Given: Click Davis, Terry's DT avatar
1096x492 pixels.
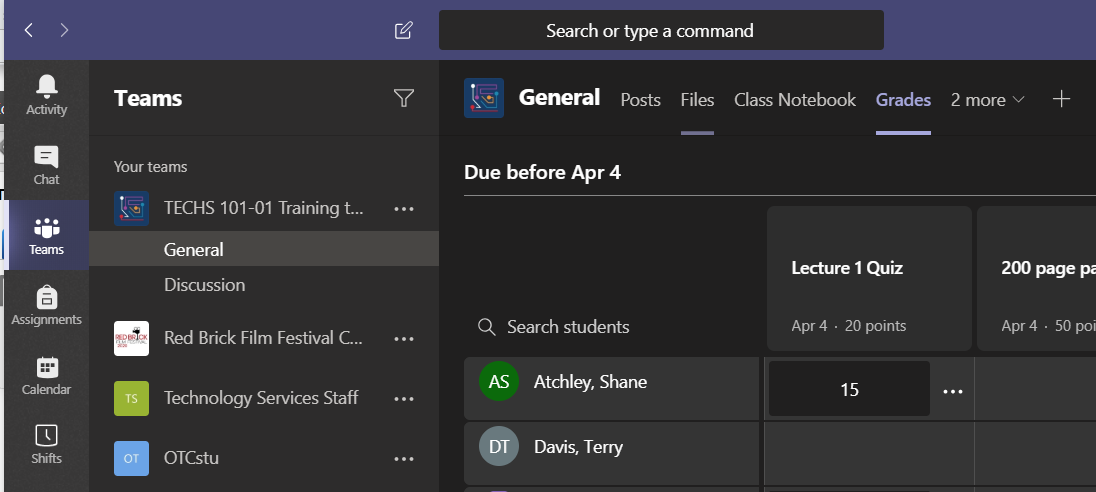Looking at the screenshot, I should click(499, 446).
